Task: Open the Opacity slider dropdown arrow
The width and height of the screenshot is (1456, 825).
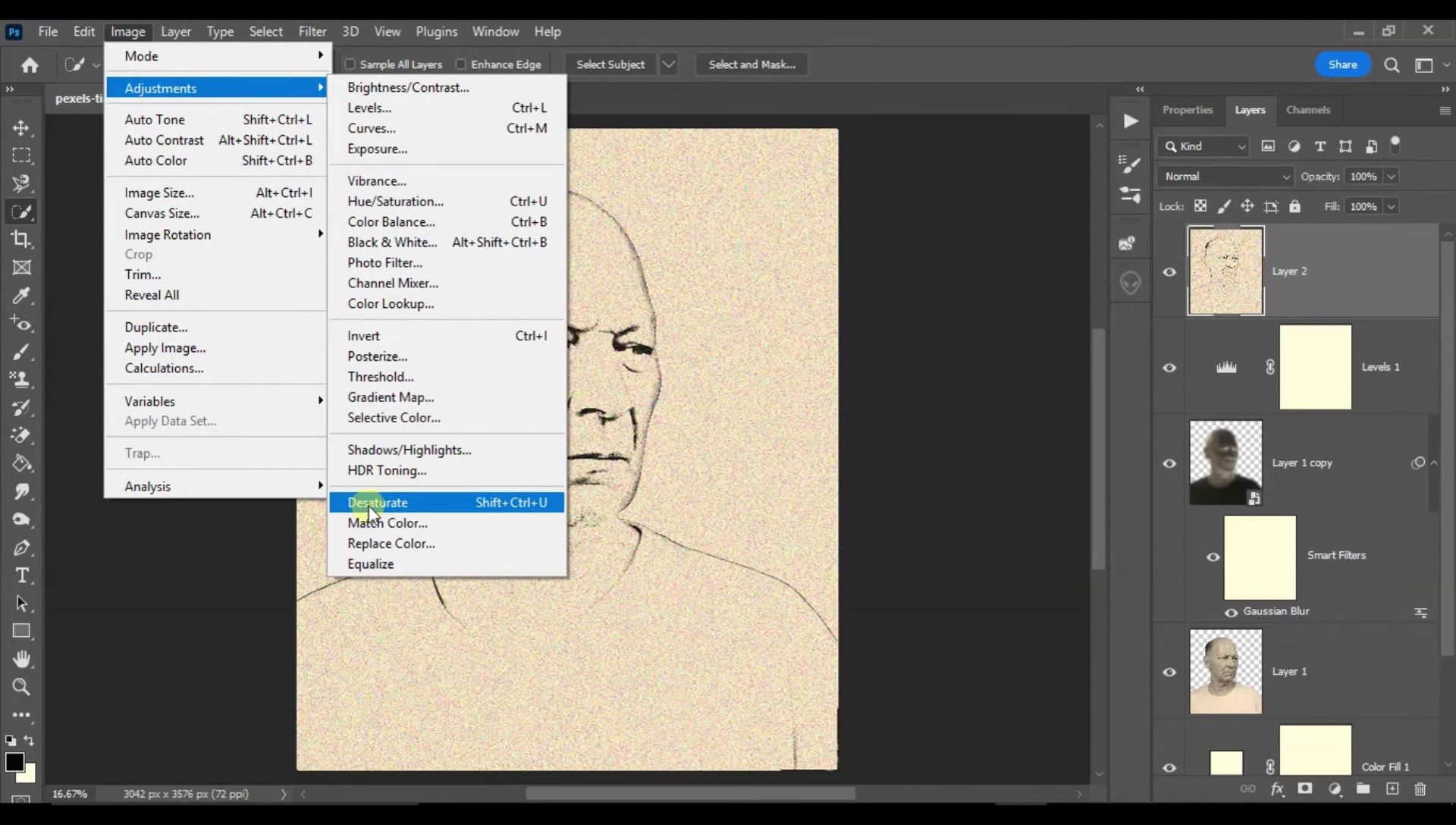Action: tap(1391, 177)
